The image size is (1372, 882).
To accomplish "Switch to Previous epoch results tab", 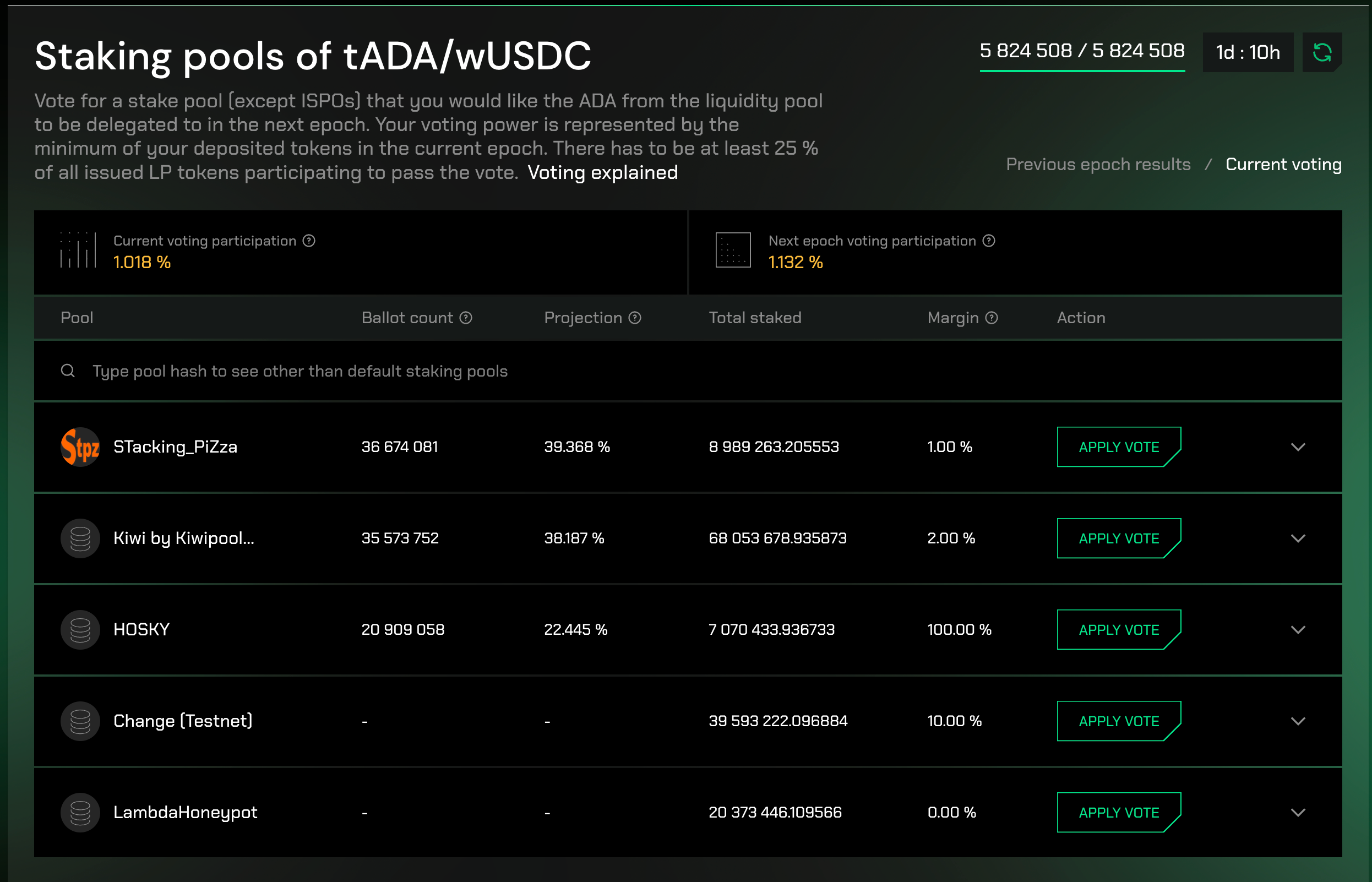I will [x=1098, y=165].
